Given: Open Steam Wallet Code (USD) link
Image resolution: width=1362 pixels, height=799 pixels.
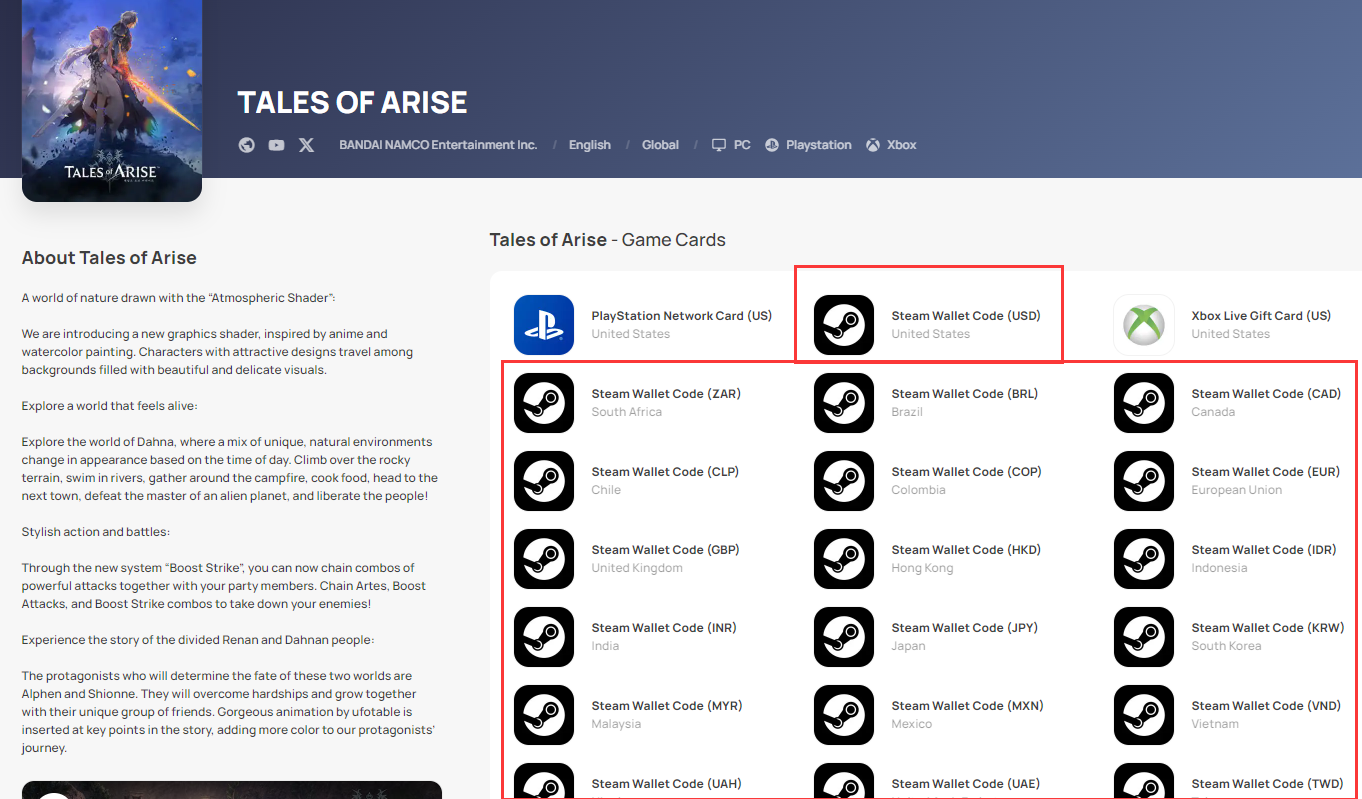Looking at the screenshot, I should point(966,316).
